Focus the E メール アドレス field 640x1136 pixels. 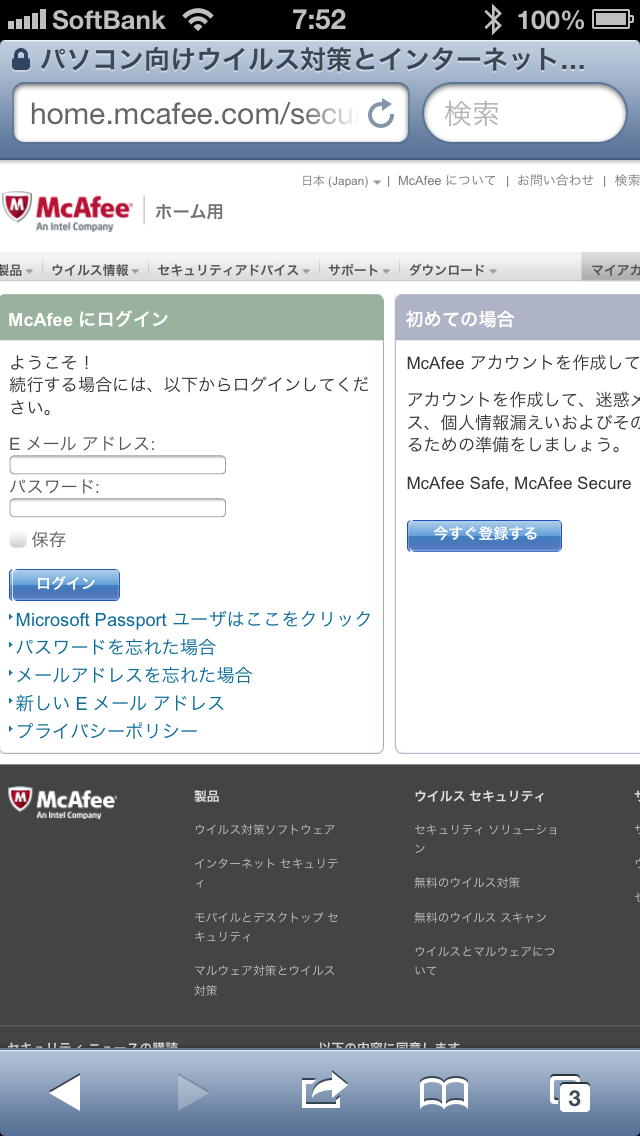(x=117, y=465)
